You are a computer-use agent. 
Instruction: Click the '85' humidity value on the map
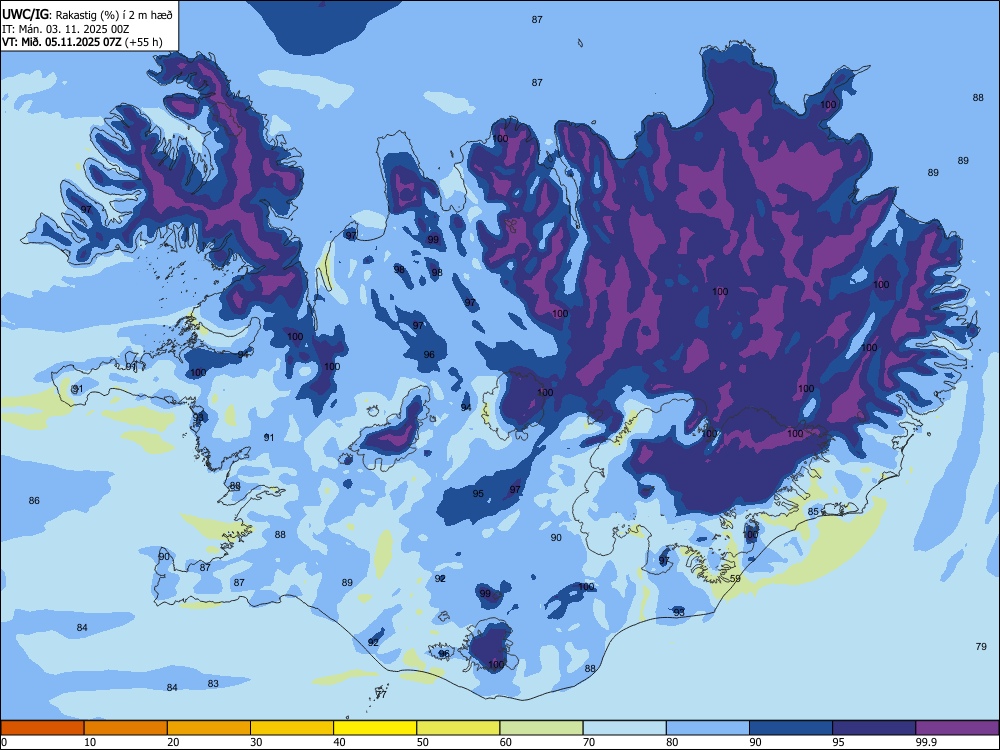813,511
